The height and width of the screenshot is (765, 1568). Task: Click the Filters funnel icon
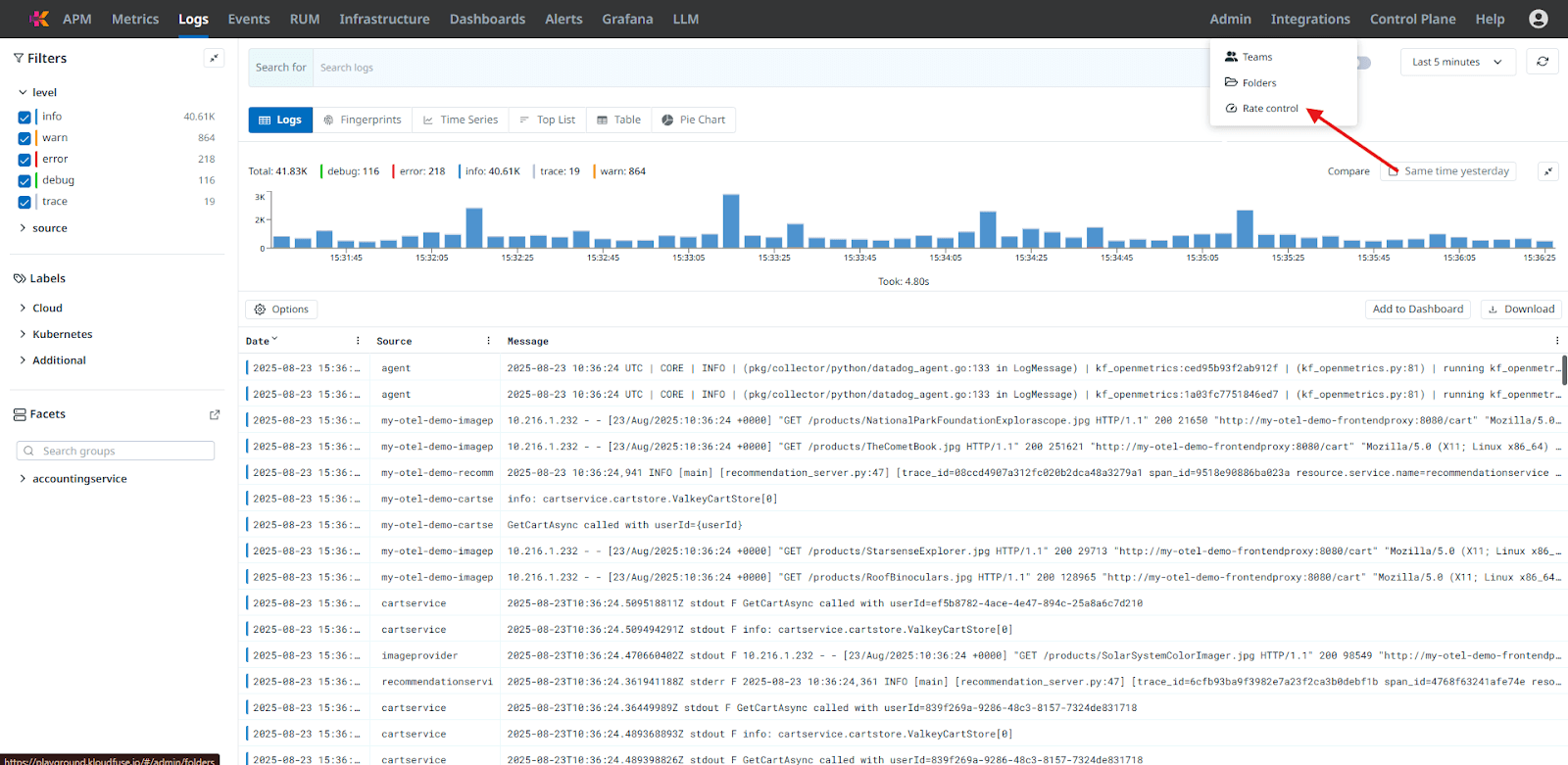(19, 58)
